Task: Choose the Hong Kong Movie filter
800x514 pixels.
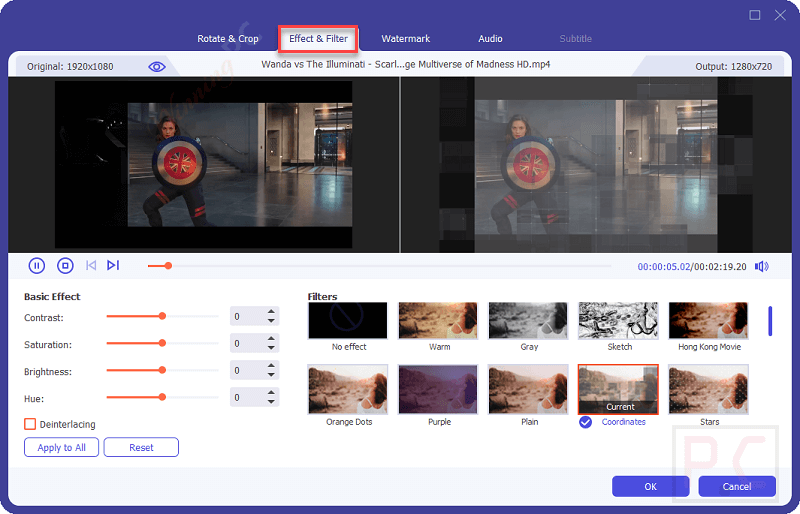Action: click(x=709, y=321)
